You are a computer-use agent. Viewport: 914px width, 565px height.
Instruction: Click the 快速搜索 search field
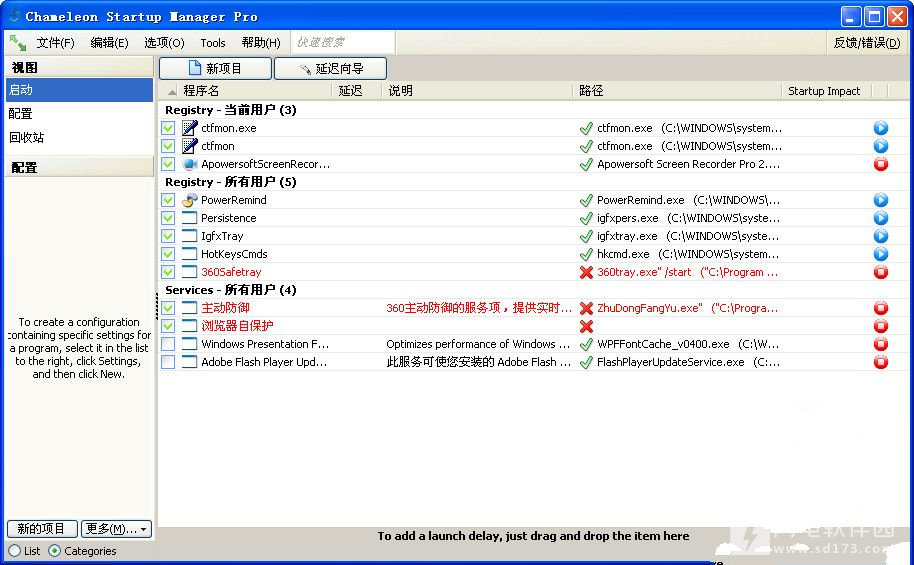[x=343, y=43]
